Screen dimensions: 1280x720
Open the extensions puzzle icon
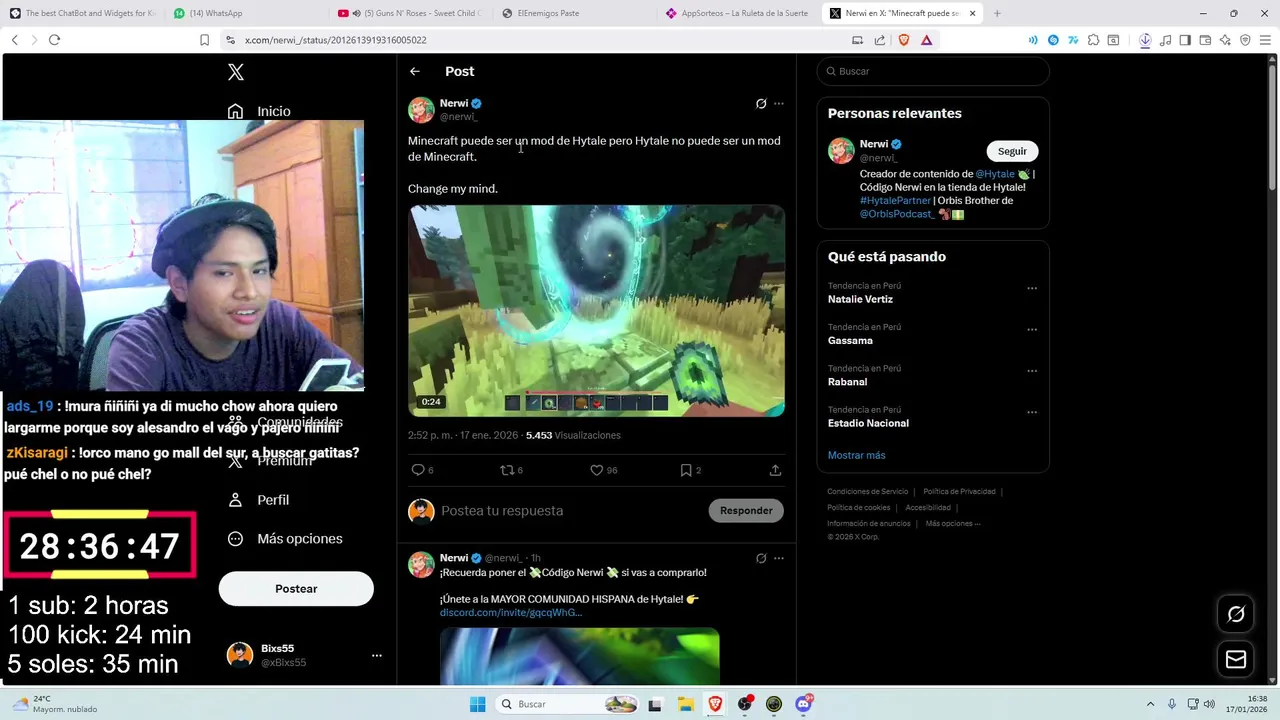point(1093,40)
